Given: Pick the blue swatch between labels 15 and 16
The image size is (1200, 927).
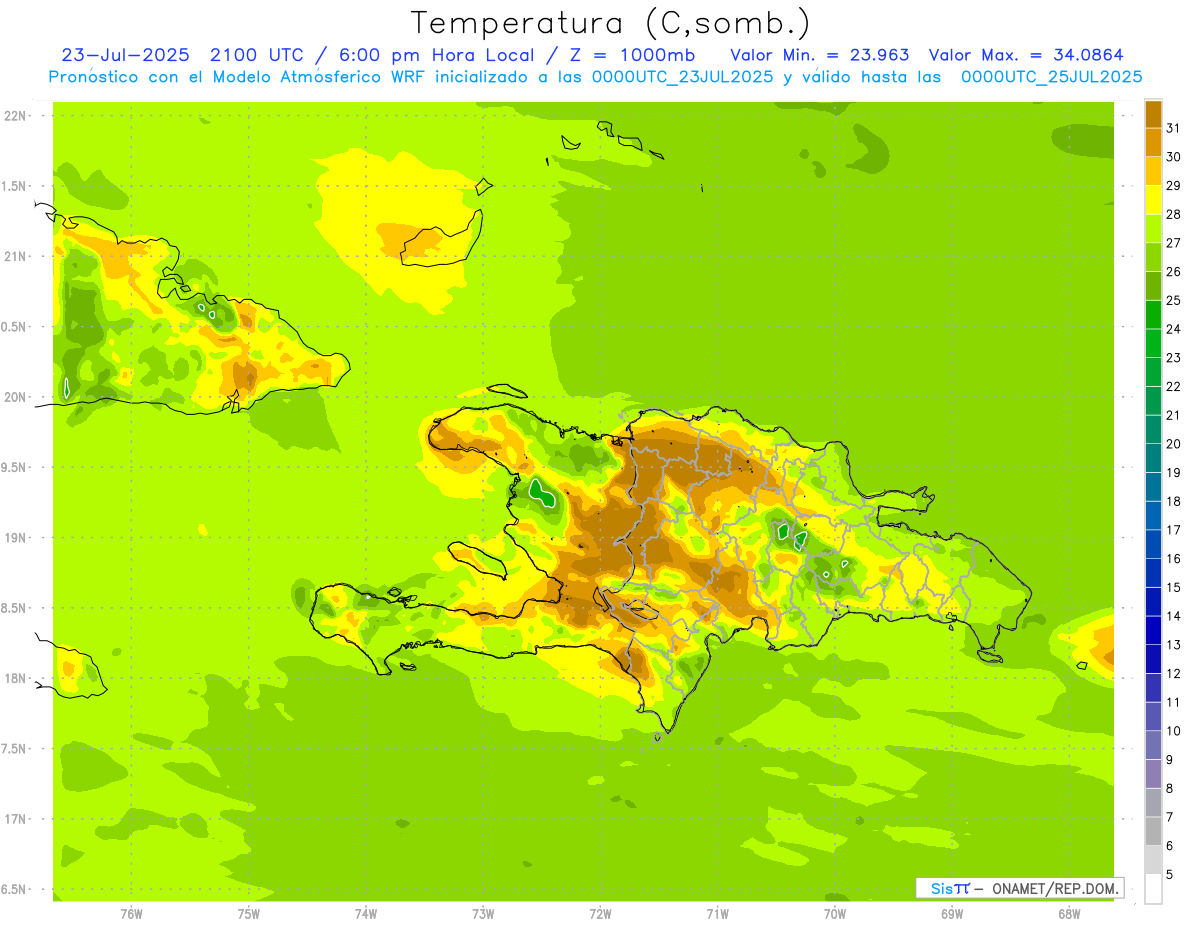Looking at the screenshot, I should (1154, 573).
